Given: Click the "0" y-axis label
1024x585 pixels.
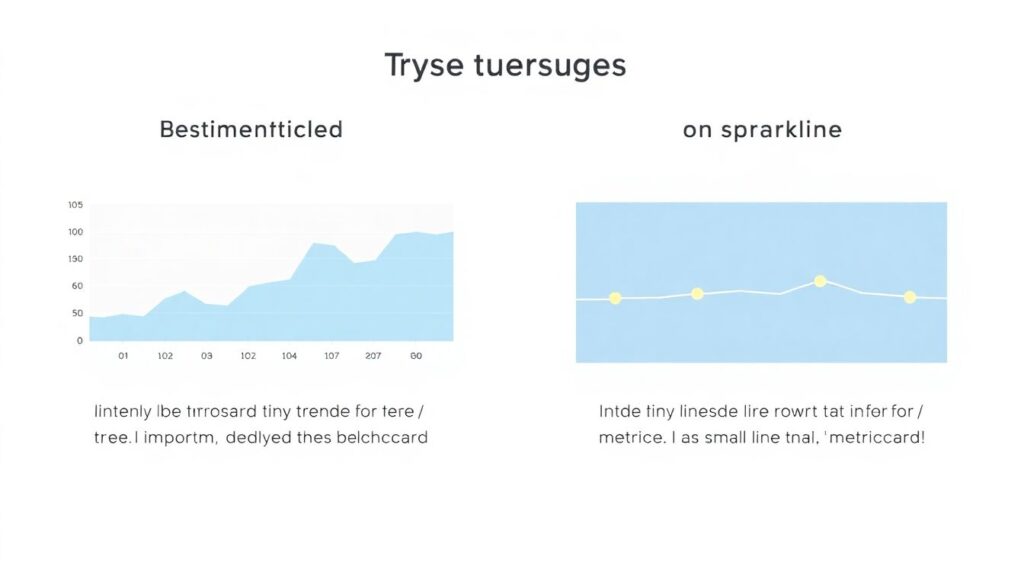Looking at the screenshot, I should (80, 340).
